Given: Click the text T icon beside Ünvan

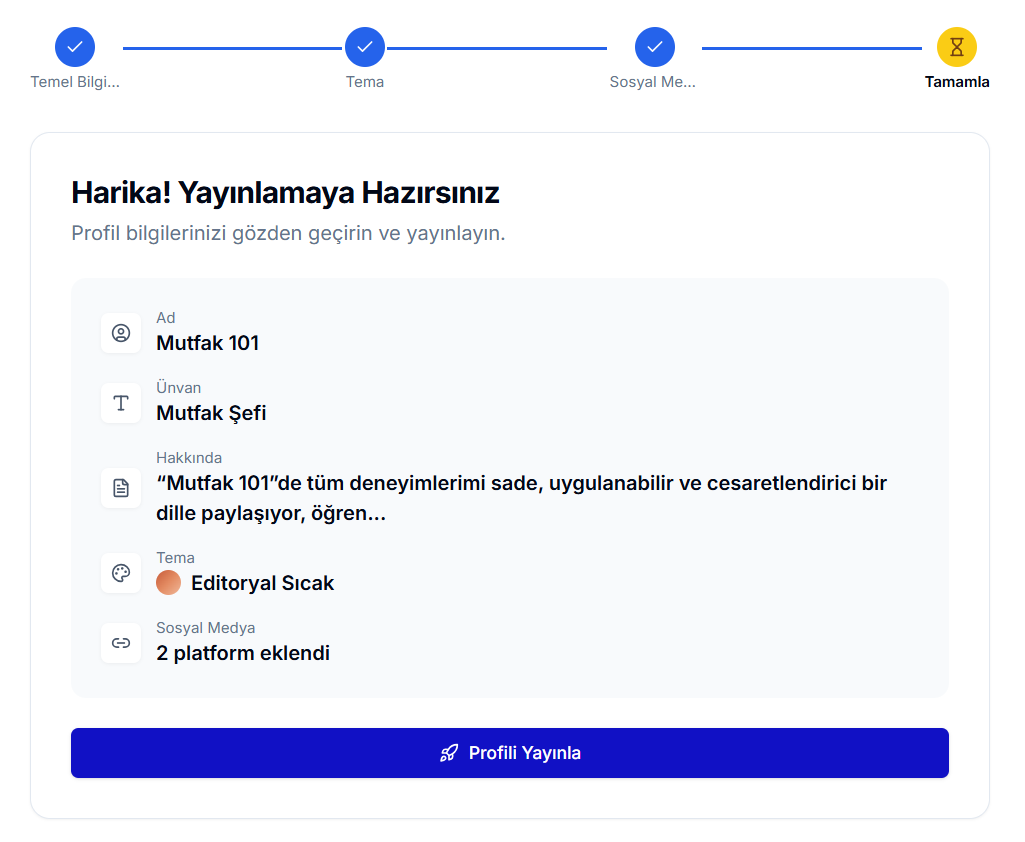Looking at the screenshot, I should (x=121, y=403).
